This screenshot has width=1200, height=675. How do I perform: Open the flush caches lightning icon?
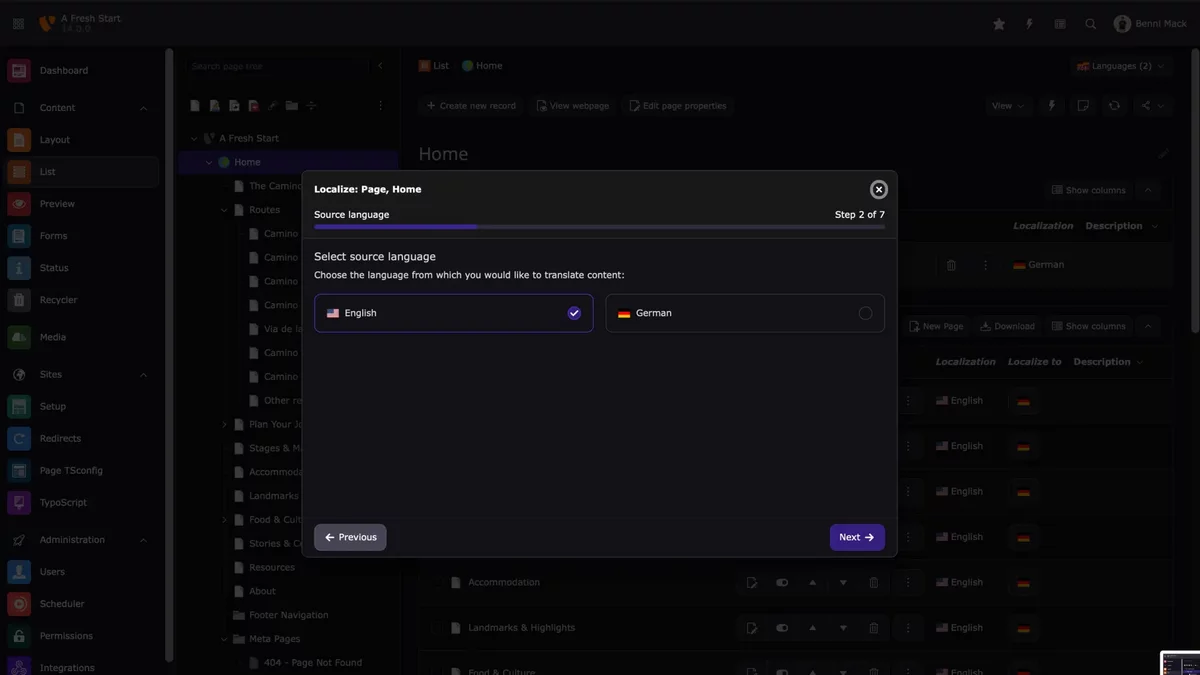click(1029, 24)
